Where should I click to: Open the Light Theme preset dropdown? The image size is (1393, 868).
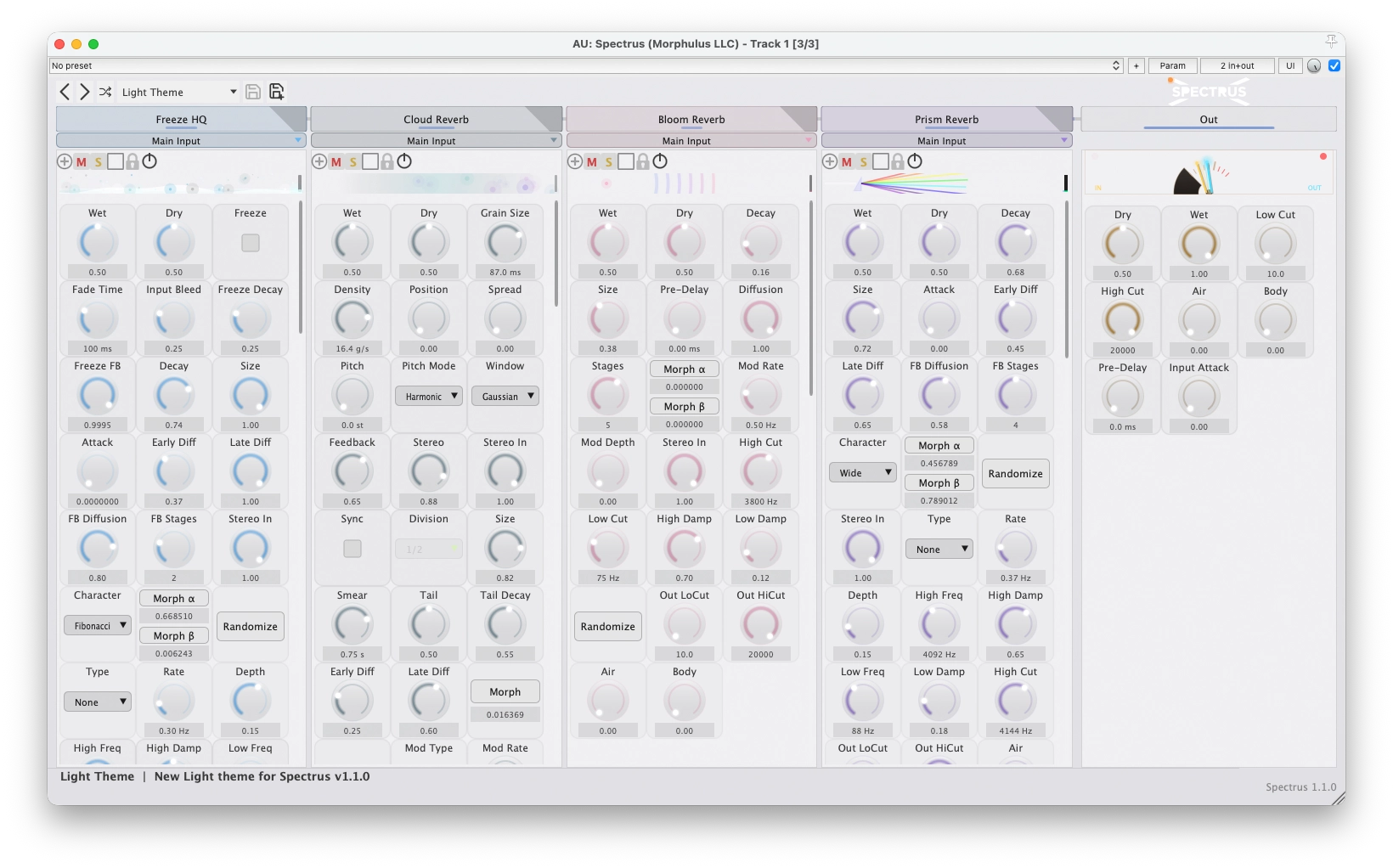click(178, 92)
